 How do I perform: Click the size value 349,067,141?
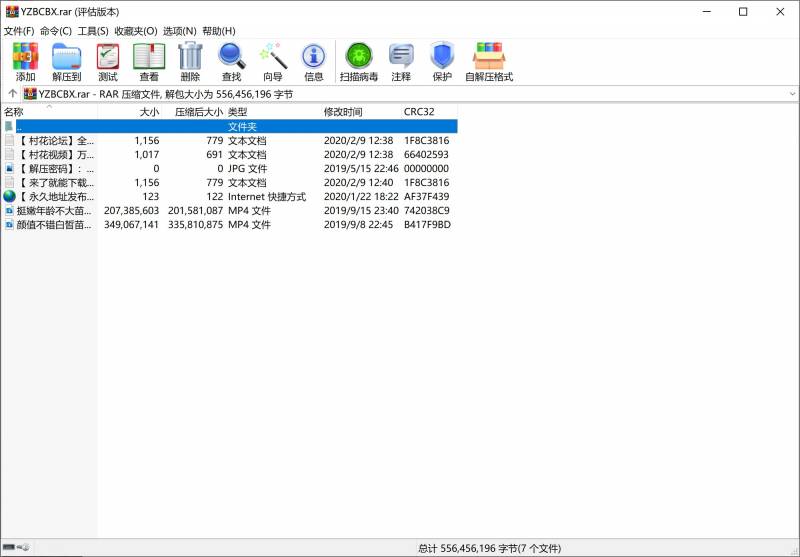click(132, 224)
